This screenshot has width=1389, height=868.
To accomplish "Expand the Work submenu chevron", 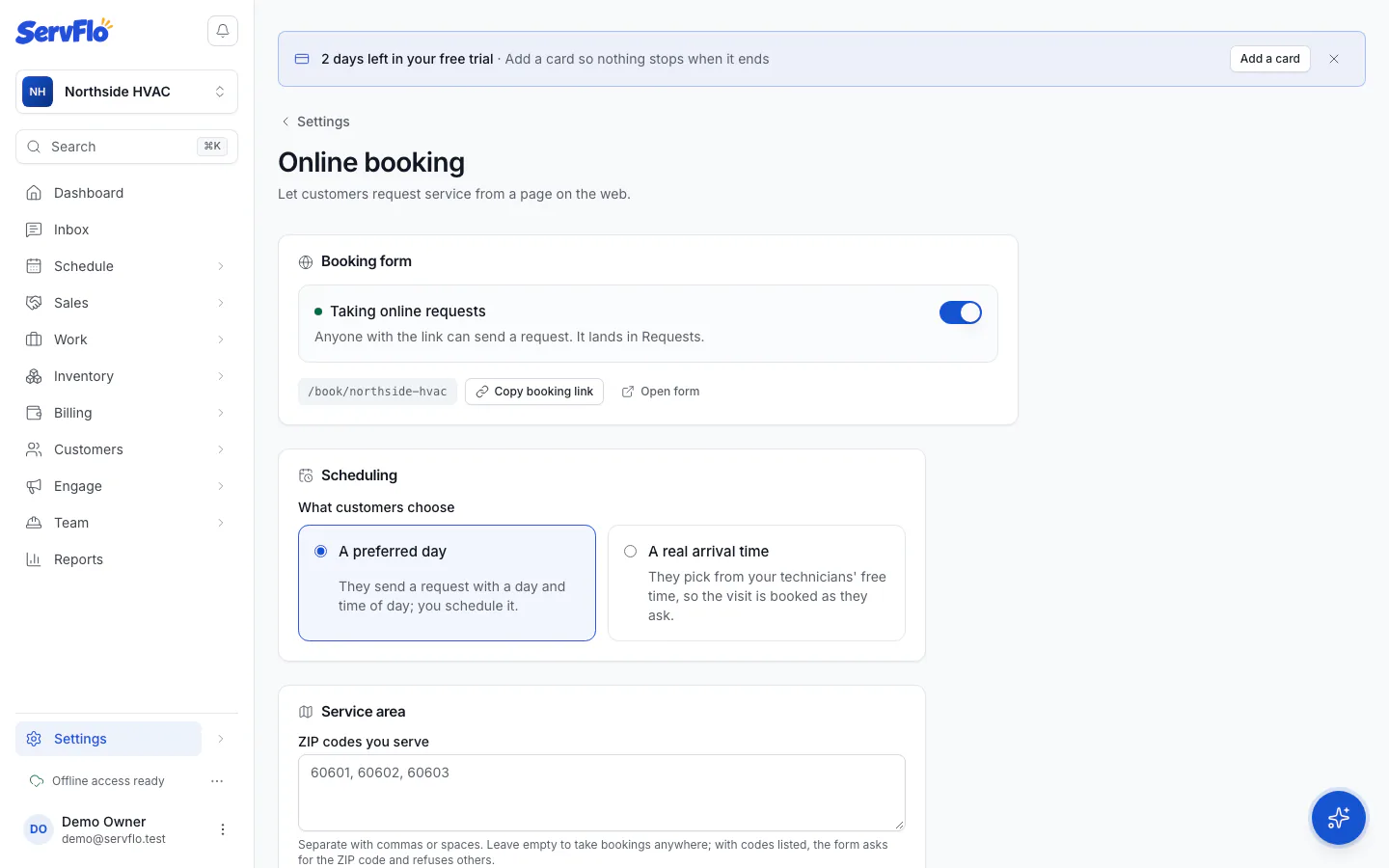I will pyautogui.click(x=221, y=339).
